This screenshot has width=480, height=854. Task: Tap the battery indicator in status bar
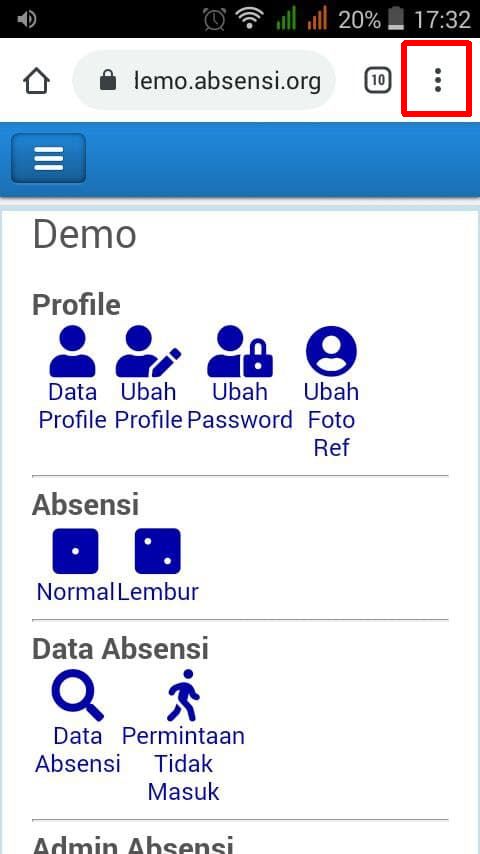pos(396,20)
